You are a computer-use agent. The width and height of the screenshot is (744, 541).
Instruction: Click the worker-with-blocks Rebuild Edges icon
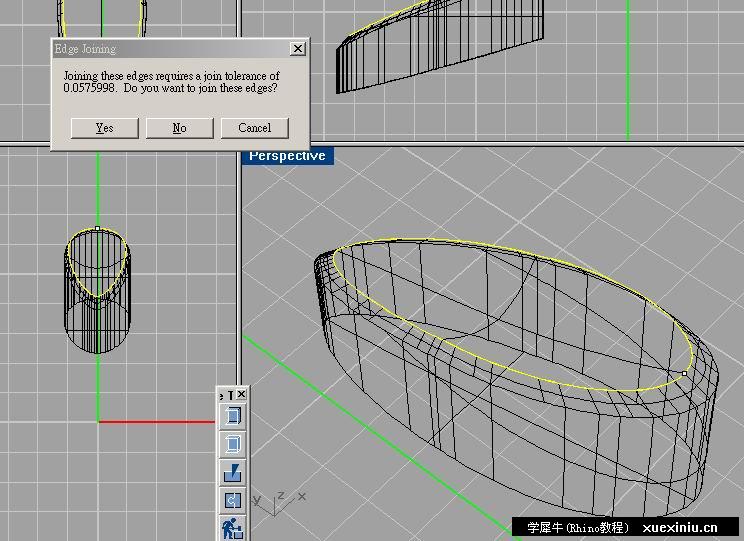[x=232, y=528]
